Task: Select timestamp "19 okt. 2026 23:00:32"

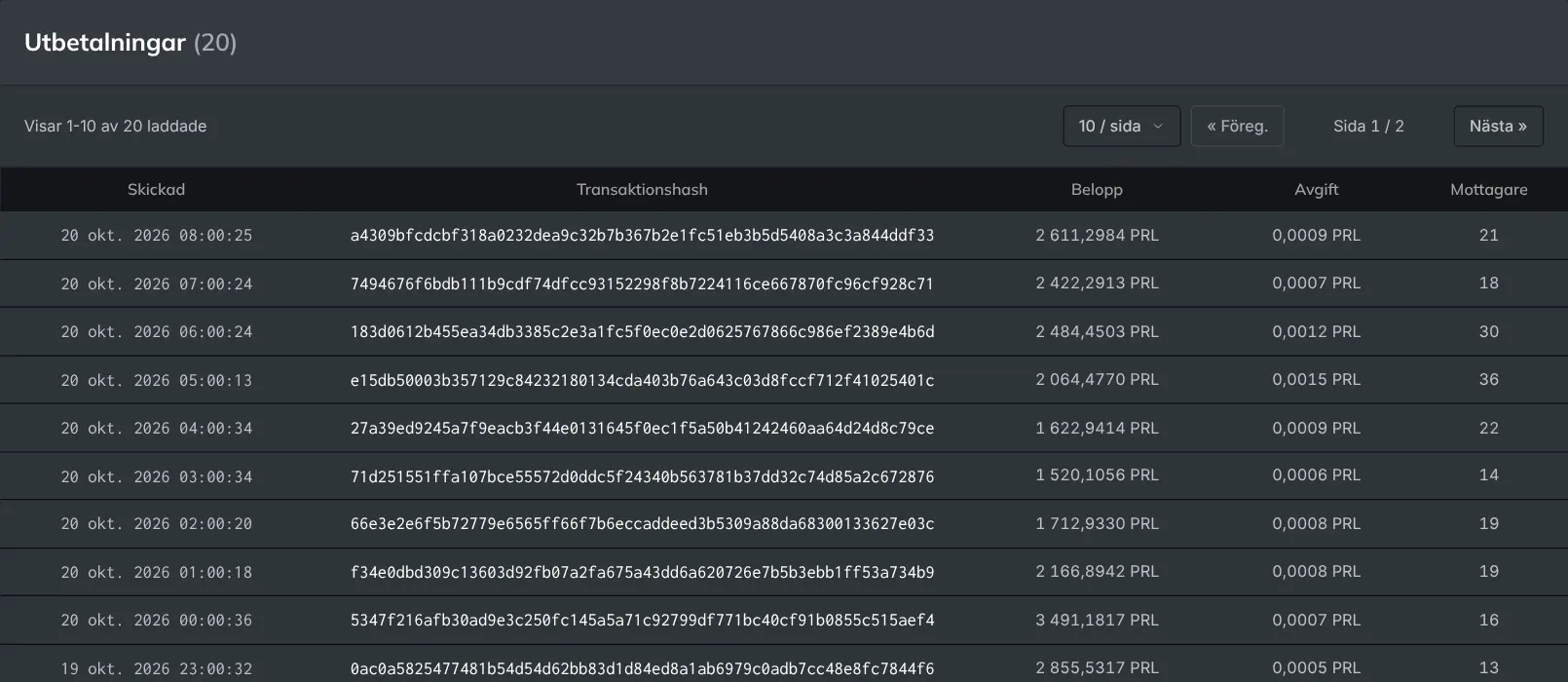Action: 156,668
